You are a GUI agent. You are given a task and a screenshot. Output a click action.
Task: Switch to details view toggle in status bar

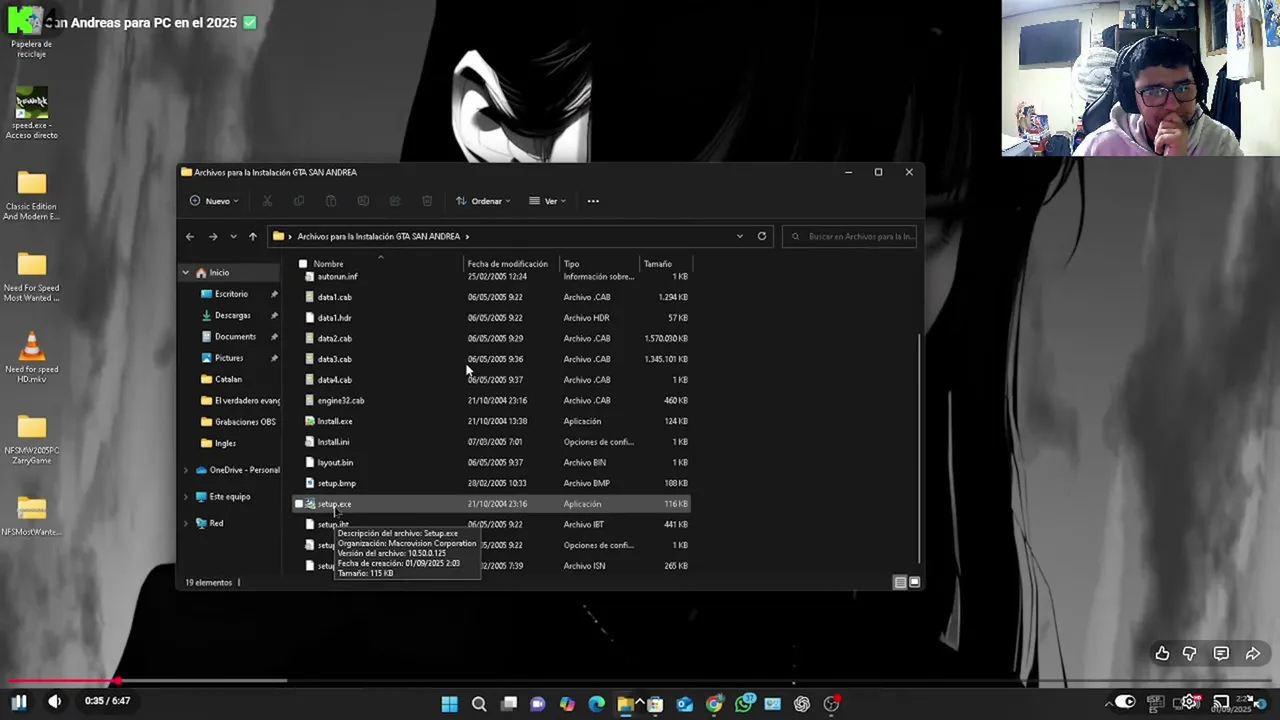tap(900, 582)
